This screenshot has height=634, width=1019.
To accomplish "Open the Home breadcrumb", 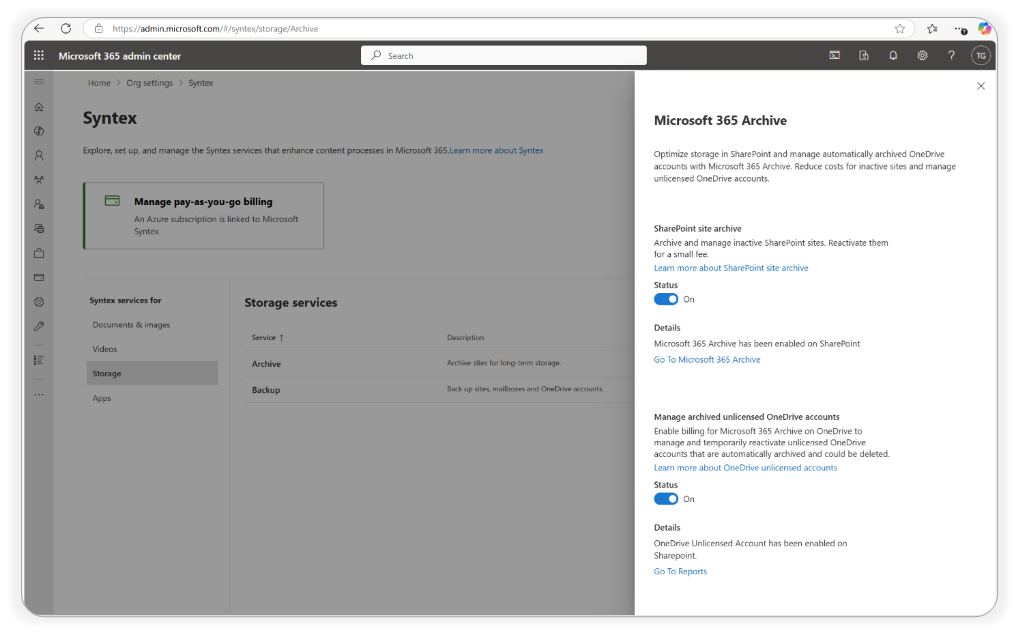I will coord(99,83).
